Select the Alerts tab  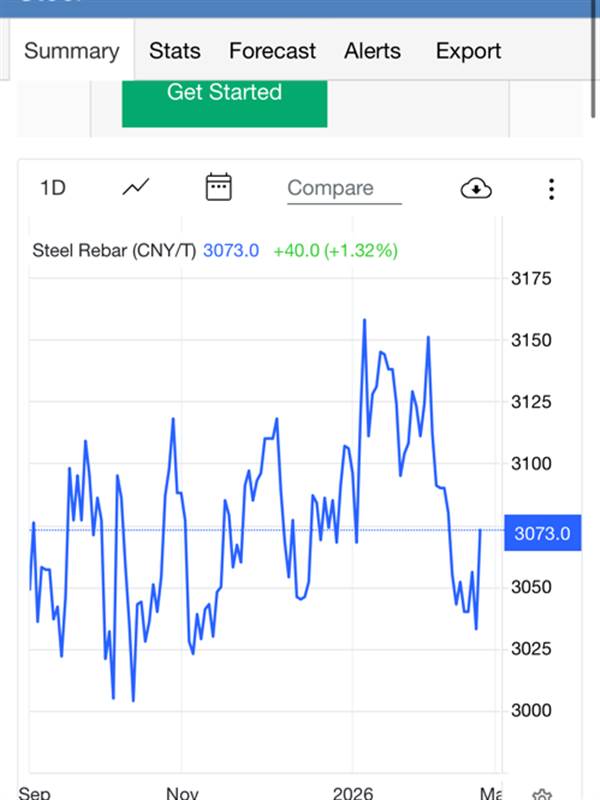373,51
